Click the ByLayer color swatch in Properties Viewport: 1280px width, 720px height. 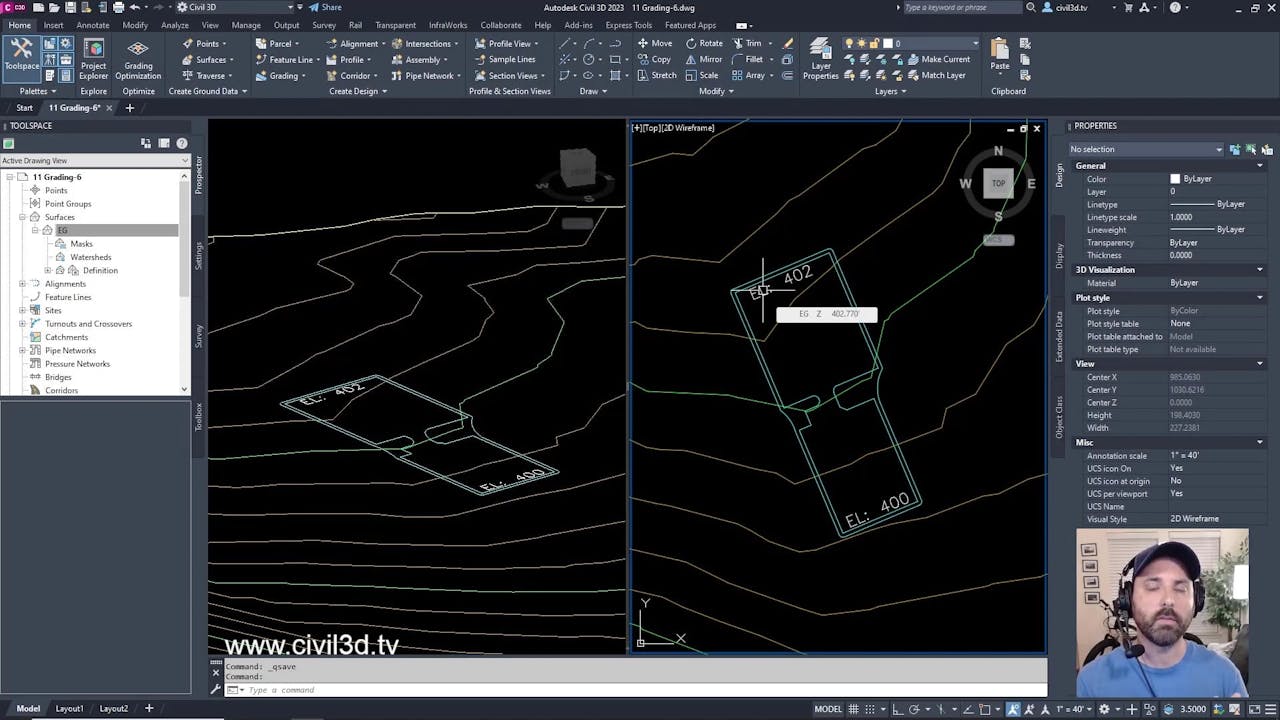(x=1176, y=178)
